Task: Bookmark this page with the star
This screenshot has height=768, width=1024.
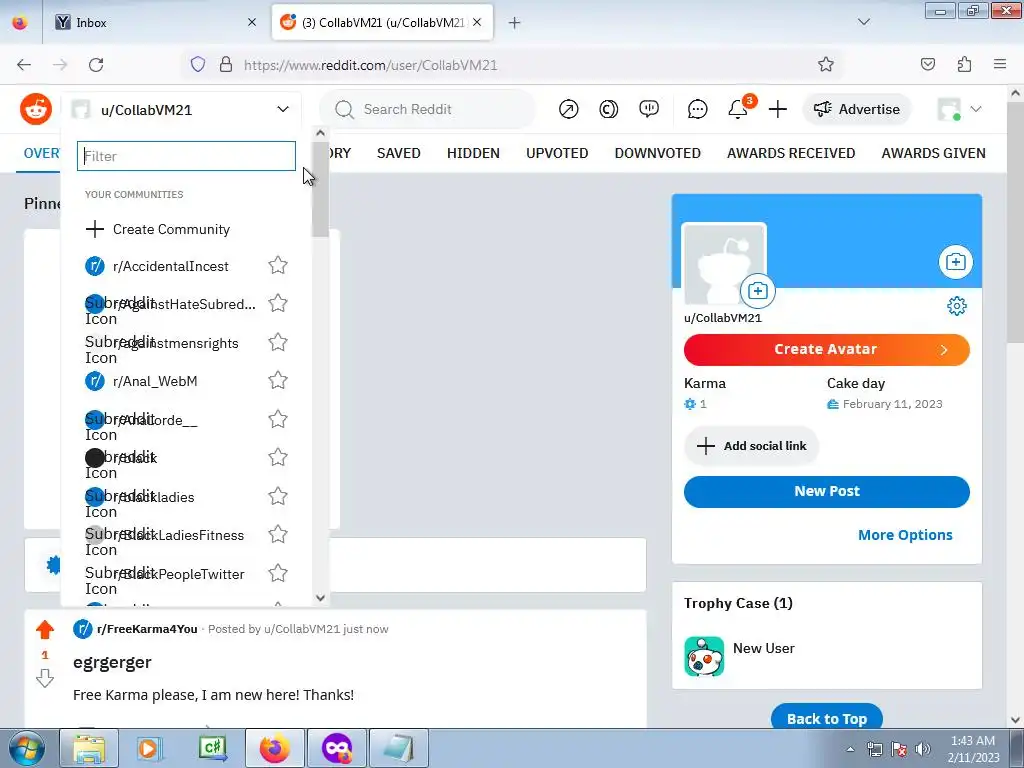Action: coord(825,64)
